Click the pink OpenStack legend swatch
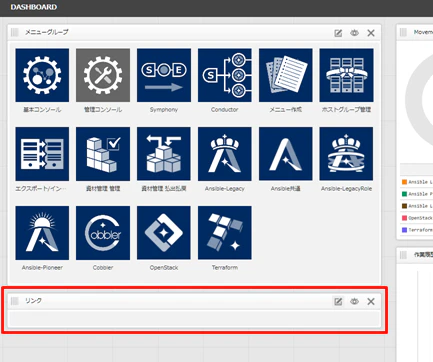 404,218
